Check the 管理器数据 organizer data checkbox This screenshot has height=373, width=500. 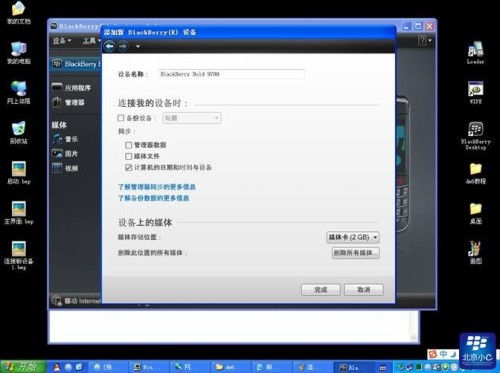point(129,145)
